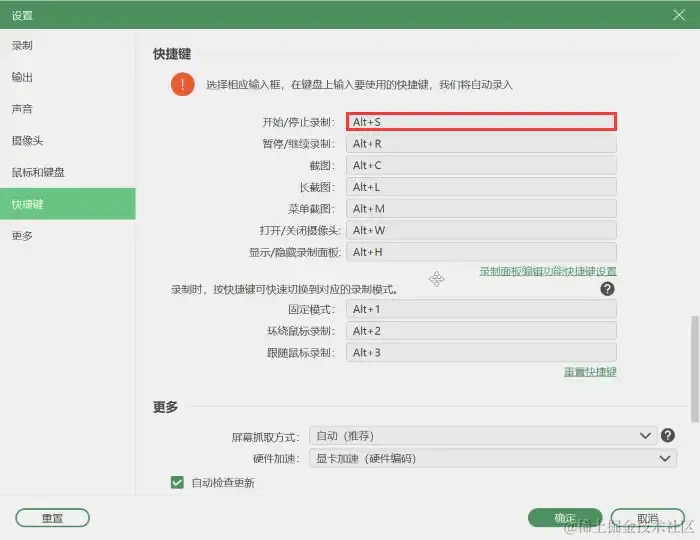Edit 打开/关闭摄像头 shortcut Alt+W
The height and width of the screenshot is (540, 700).
point(481,230)
